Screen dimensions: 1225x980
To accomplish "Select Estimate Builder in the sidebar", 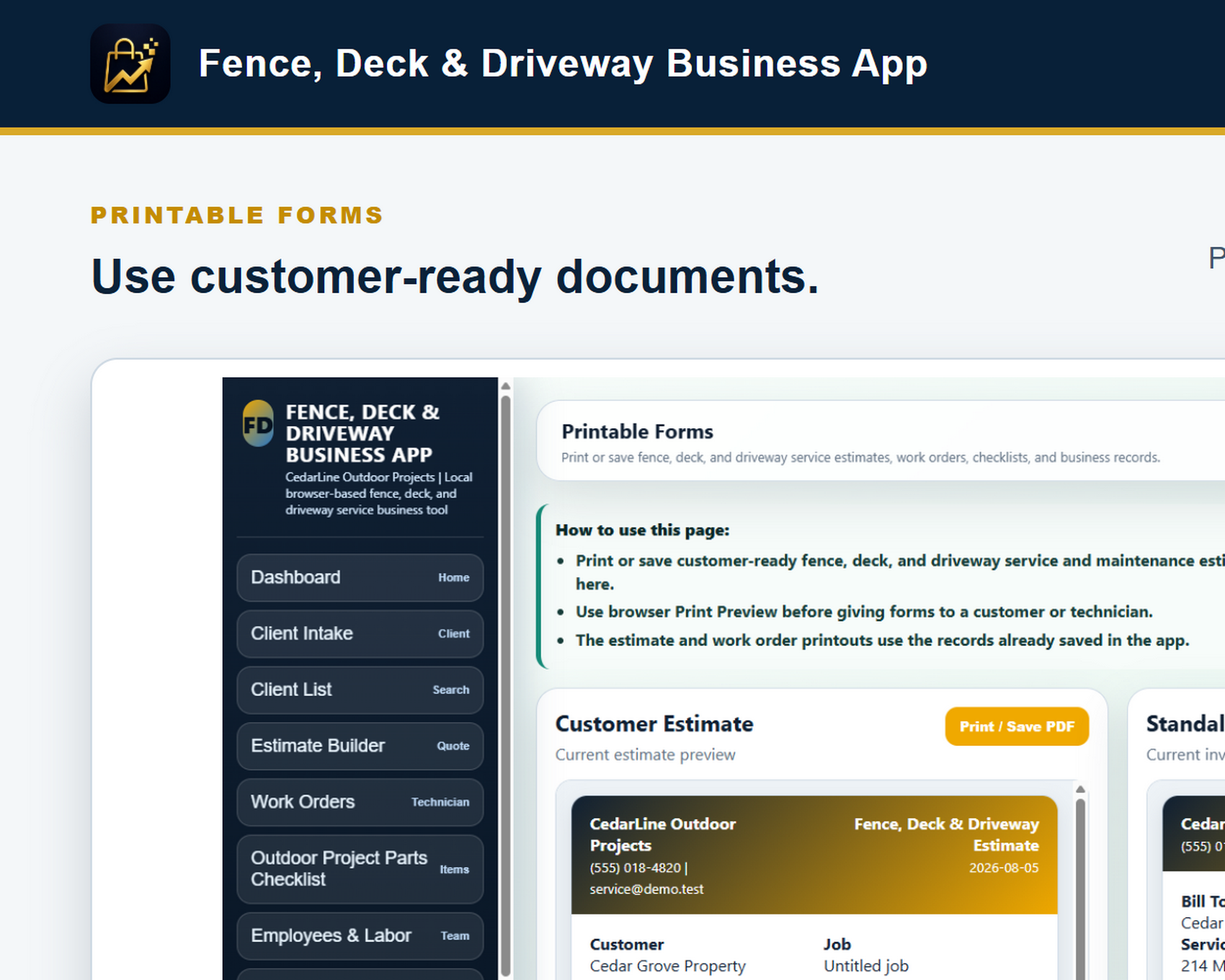I will pos(360,746).
